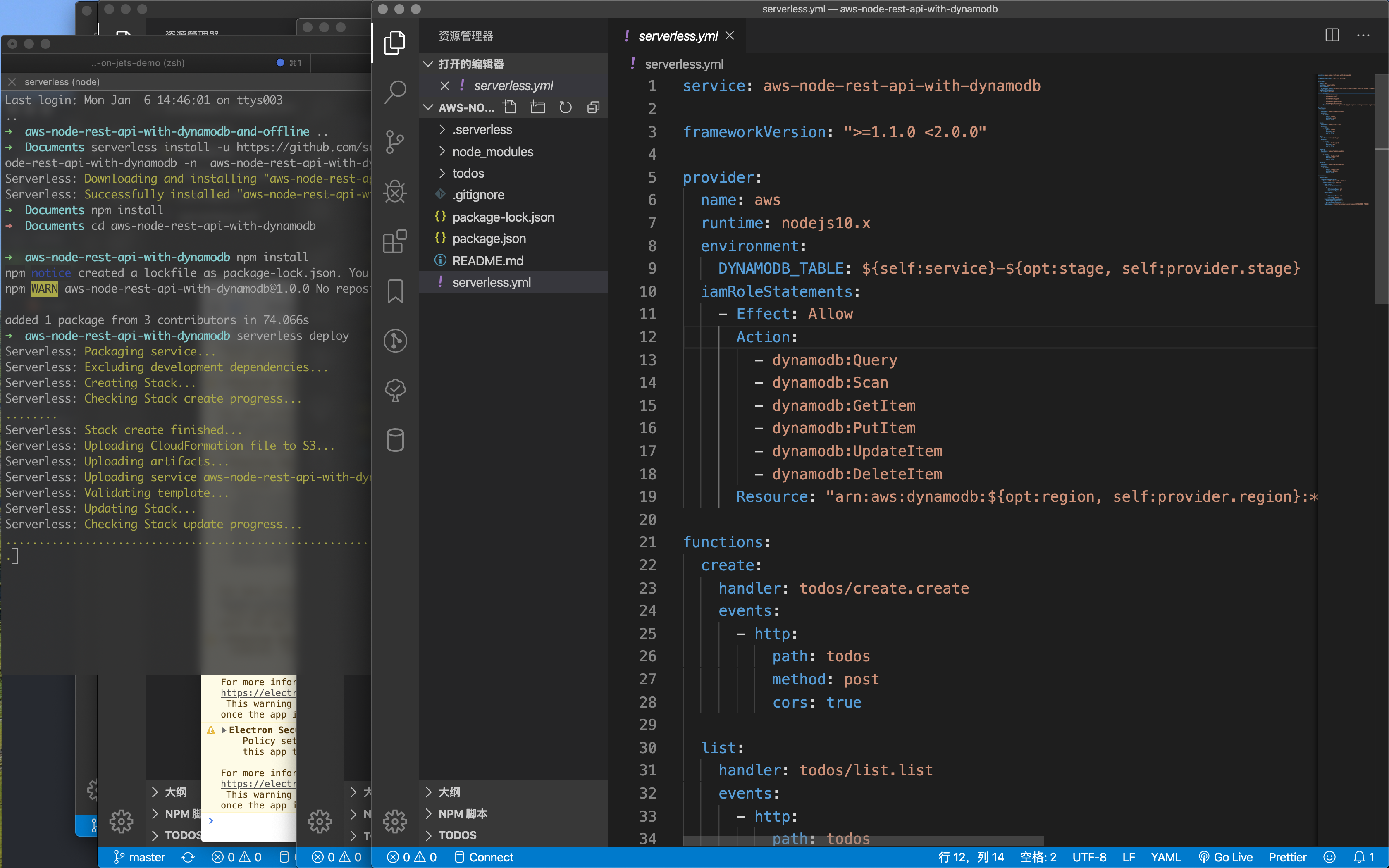Image resolution: width=1389 pixels, height=868 pixels.
Task: Click the Refresh Explorer icon
Action: point(566,107)
